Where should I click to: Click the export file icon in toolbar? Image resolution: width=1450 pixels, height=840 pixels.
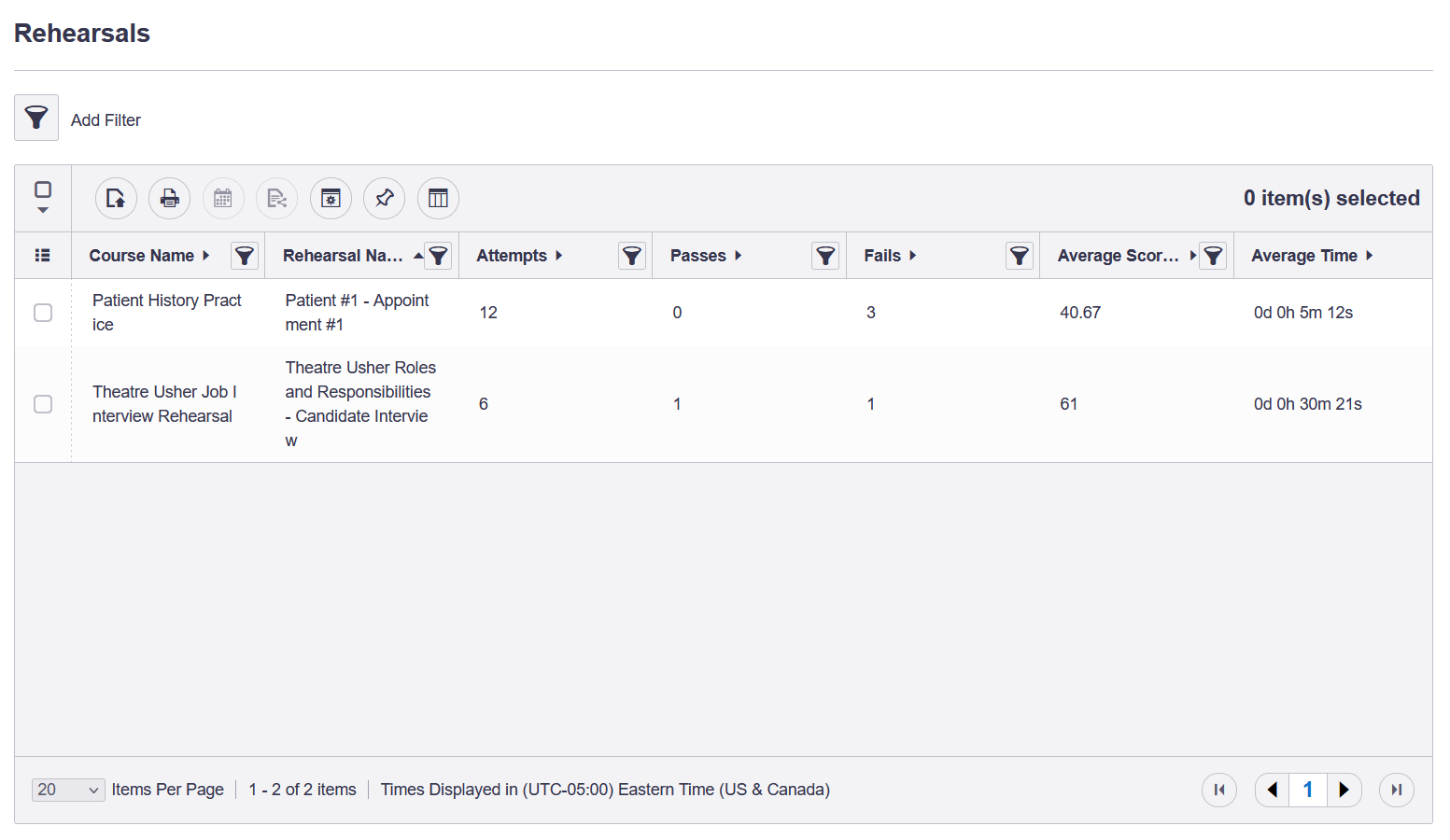[x=116, y=198]
